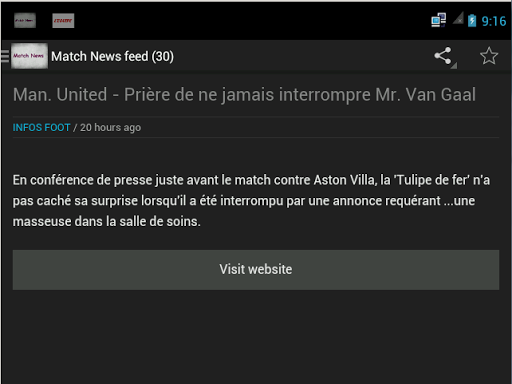Open the navigation drawer hamburger icon
512x384 pixels.
[5, 56]
